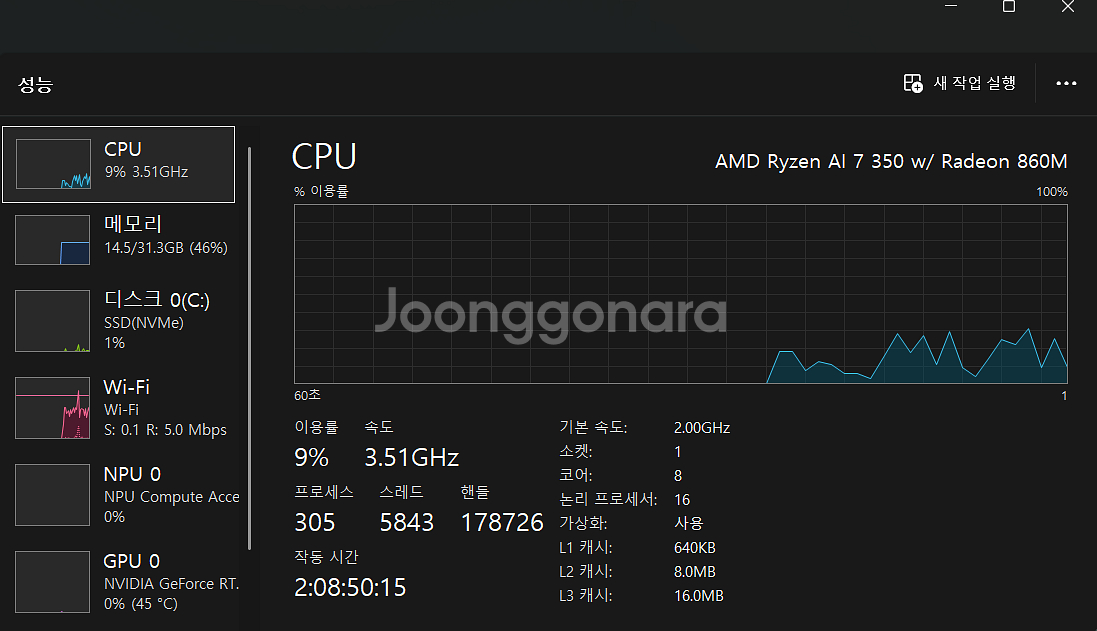Maximize the Task Manager window

point(1009,7)
